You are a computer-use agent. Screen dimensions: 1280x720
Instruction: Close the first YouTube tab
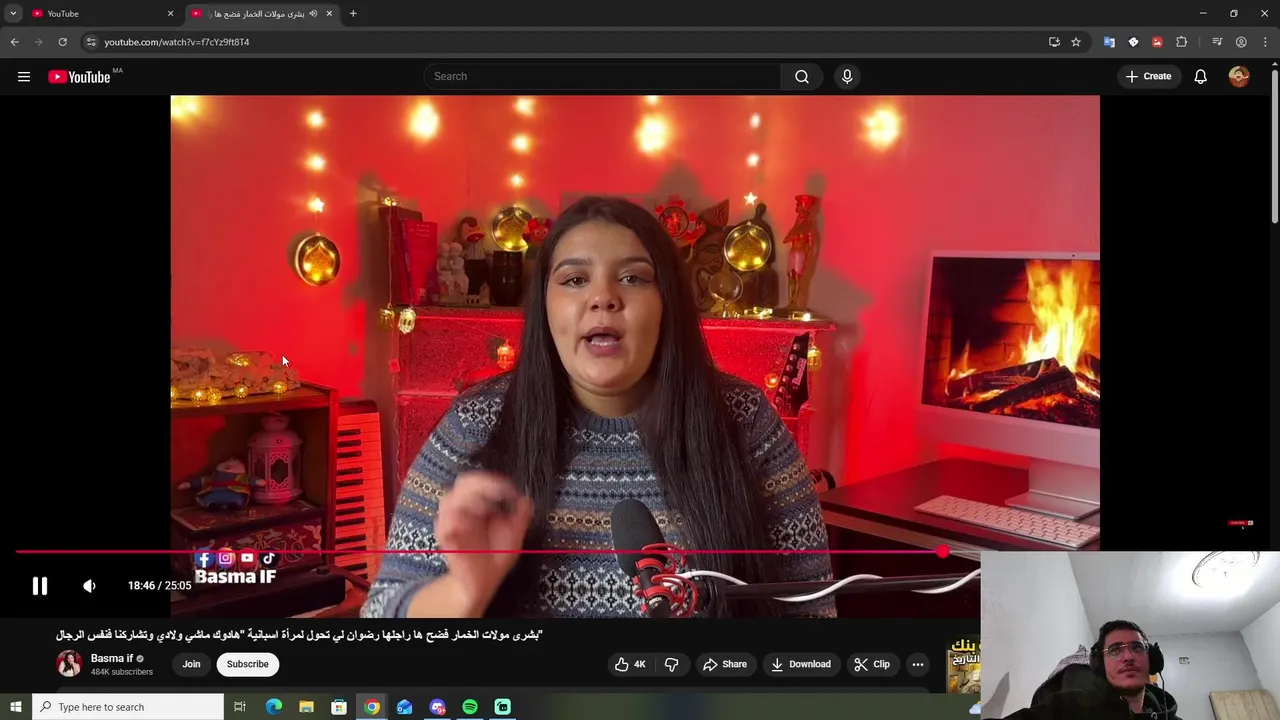[x=170, y=14]
